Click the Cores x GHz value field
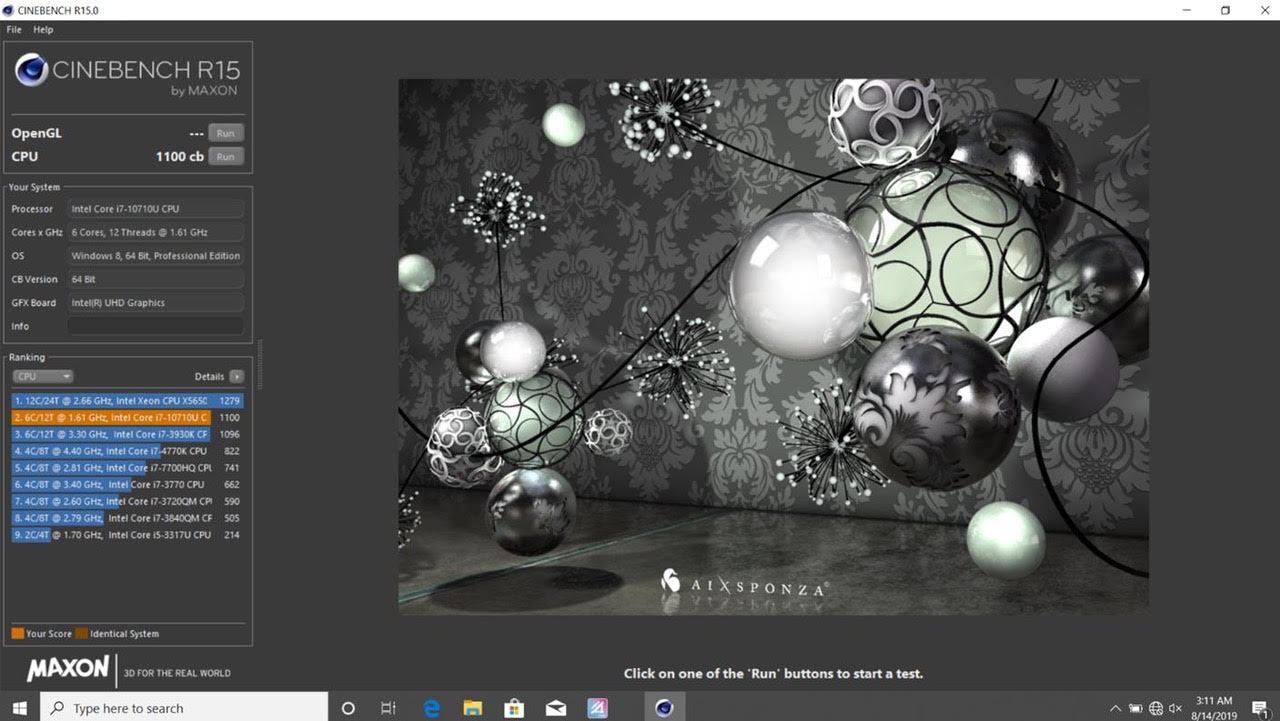This screenshot has width=1280, height=721. (156, 232)
